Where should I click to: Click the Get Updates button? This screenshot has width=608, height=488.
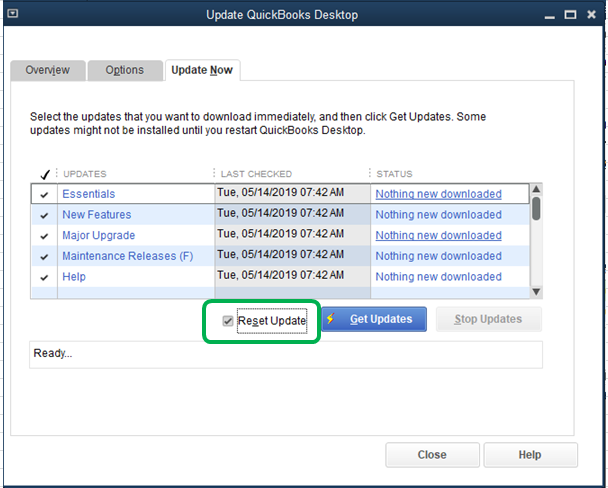click(374, 319)
